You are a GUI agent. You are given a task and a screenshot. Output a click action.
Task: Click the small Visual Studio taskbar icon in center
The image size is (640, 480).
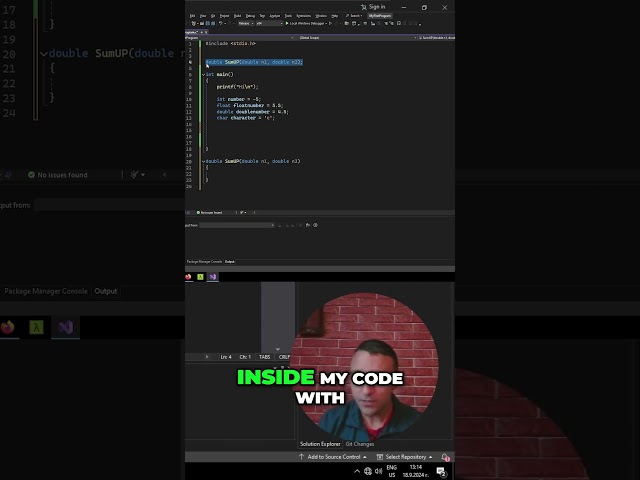213,277
